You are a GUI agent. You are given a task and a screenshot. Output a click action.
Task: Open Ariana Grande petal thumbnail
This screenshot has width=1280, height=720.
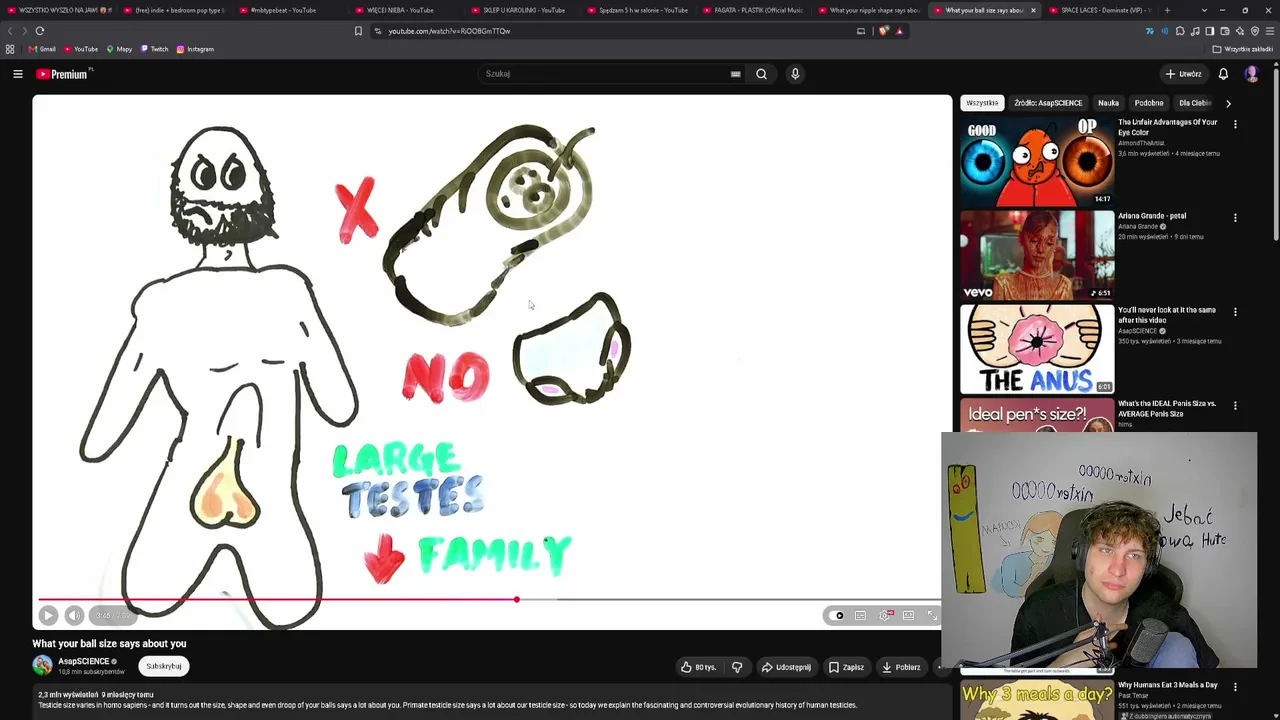[x=1037, y=255]
